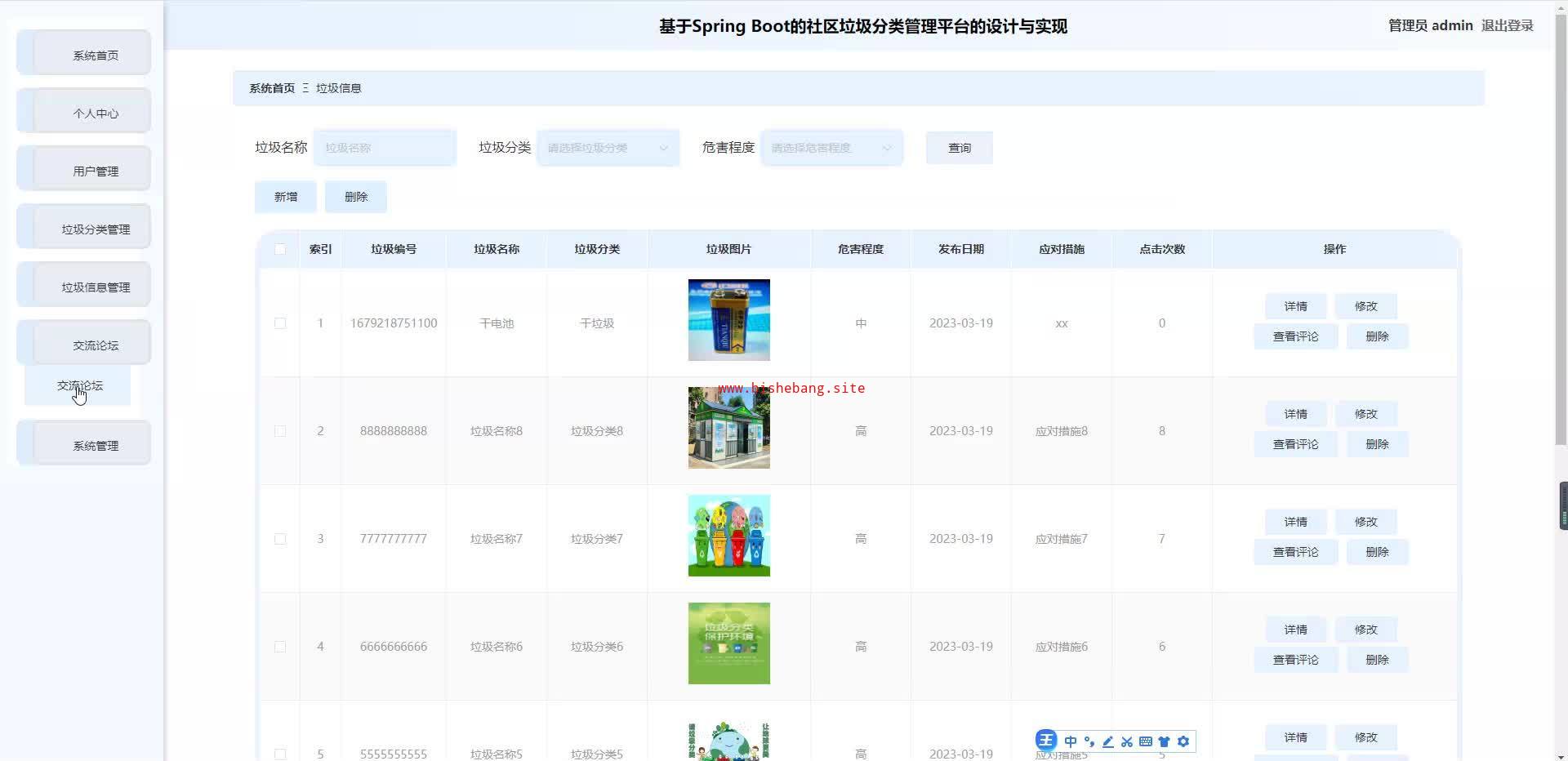Open the IME handwriting pen icon
This screenshot has width=1568, height=761.
[1108, 741]
